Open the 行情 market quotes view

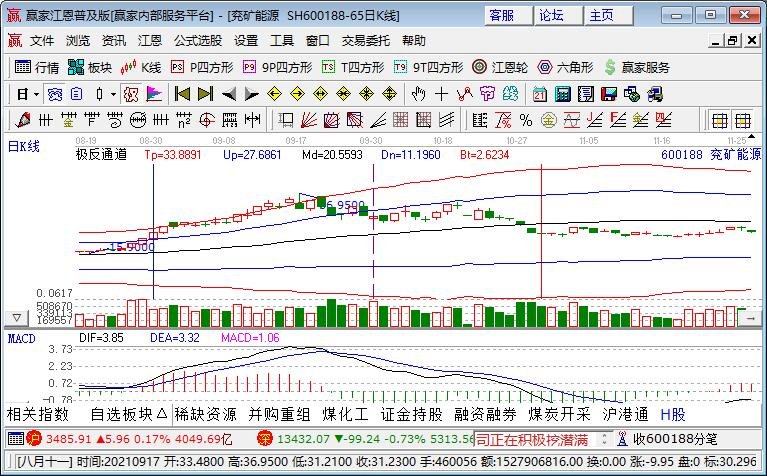tap(37, 68)
